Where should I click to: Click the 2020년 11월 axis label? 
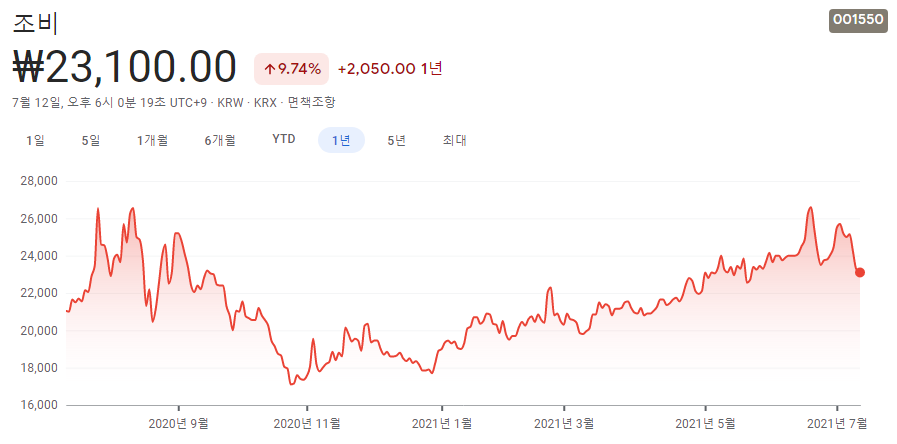[307, 423]
